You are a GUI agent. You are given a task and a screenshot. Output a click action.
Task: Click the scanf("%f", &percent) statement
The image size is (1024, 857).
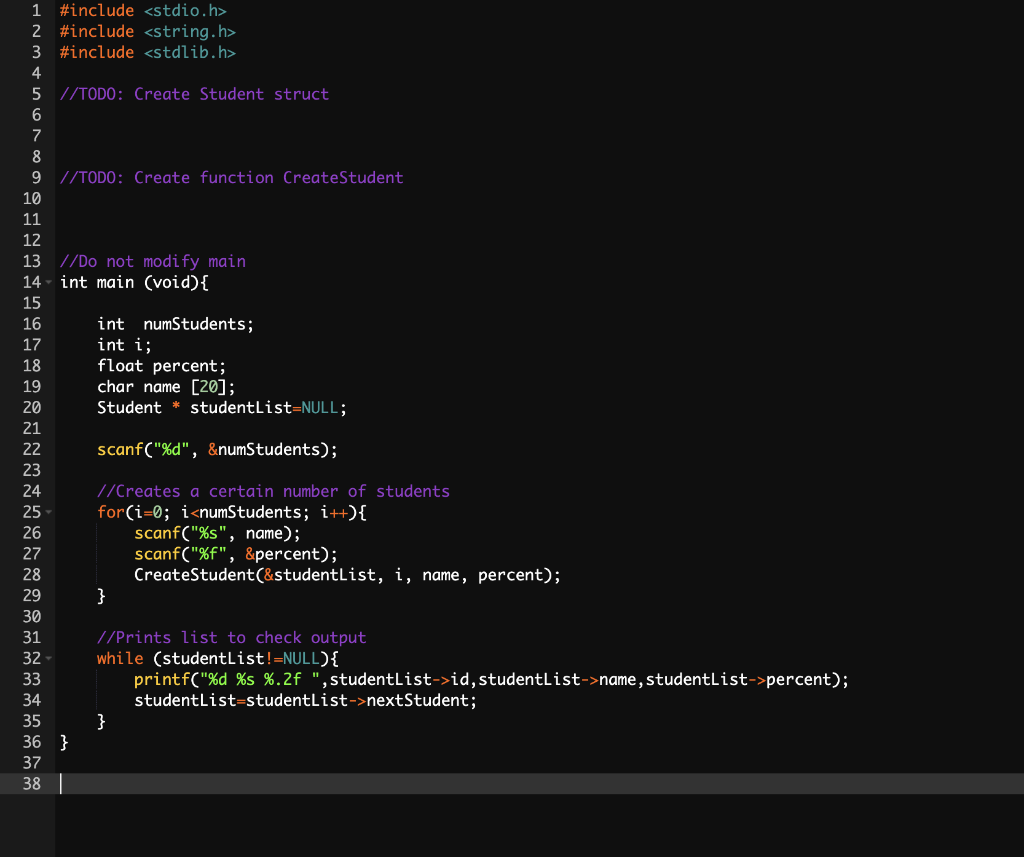point(236,554)
